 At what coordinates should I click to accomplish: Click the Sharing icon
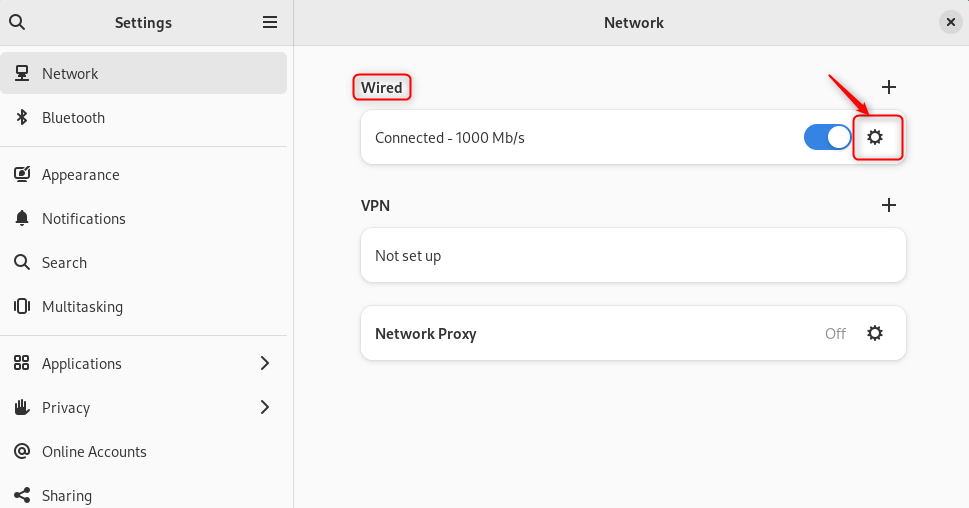point(22,495)
